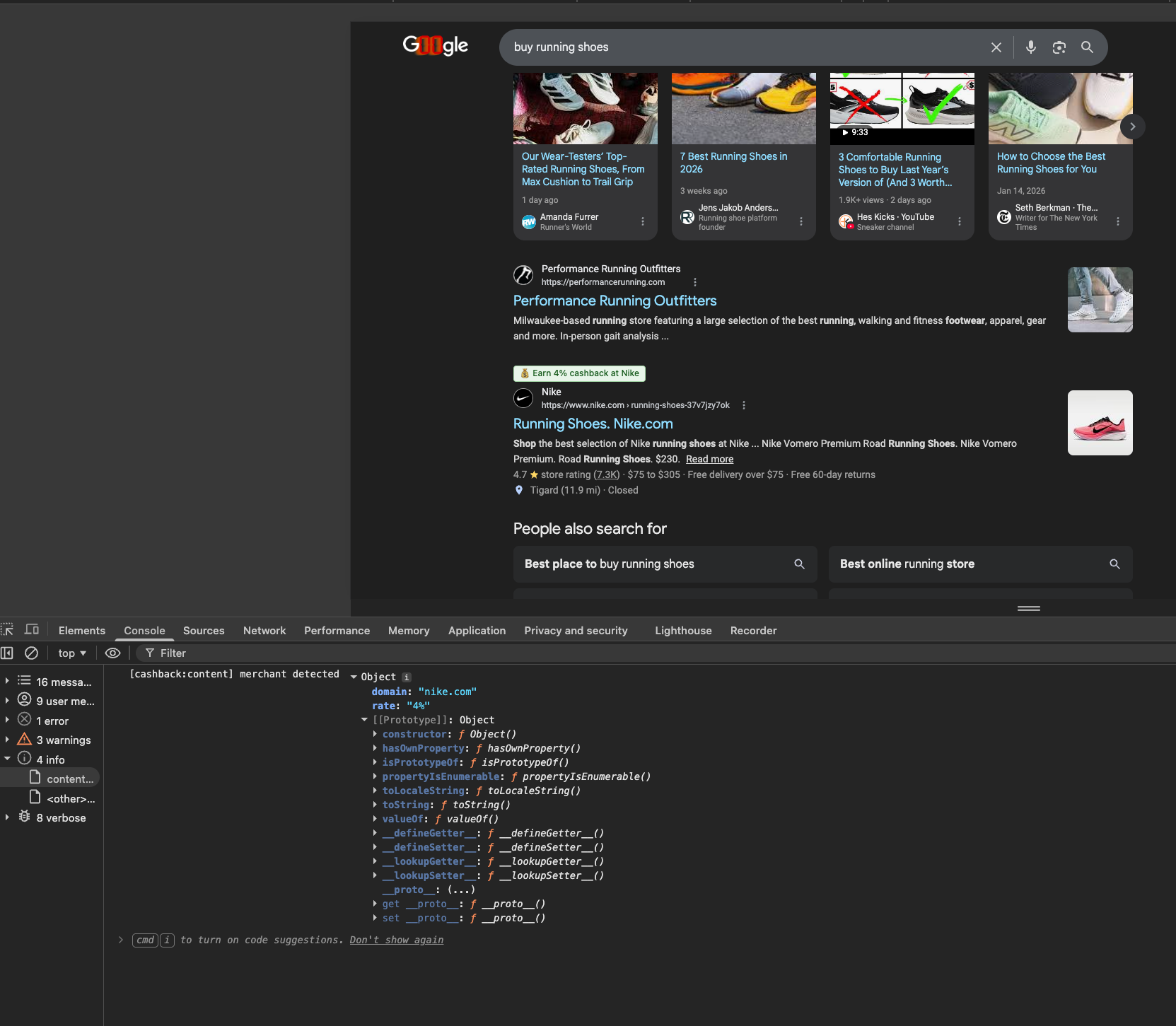Clear the search query with X icon
This screenshot has height=1026, width=1176.
click(996, 47)
